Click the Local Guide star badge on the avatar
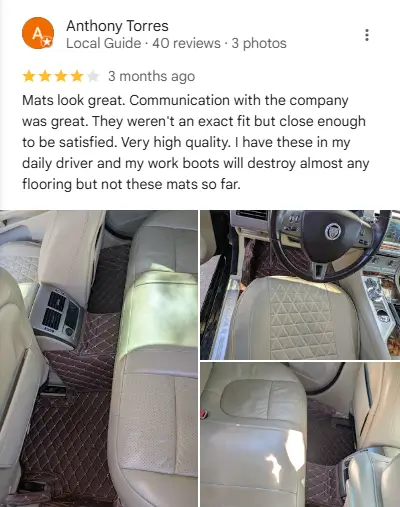 [47, 42]
